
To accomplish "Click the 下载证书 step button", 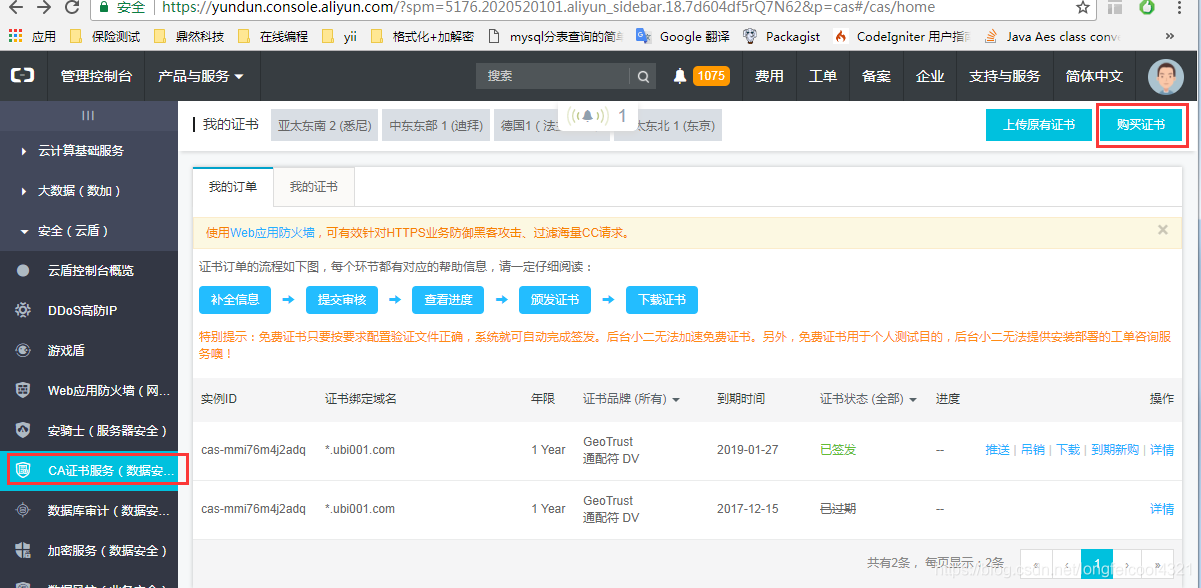I will (662, 299).
